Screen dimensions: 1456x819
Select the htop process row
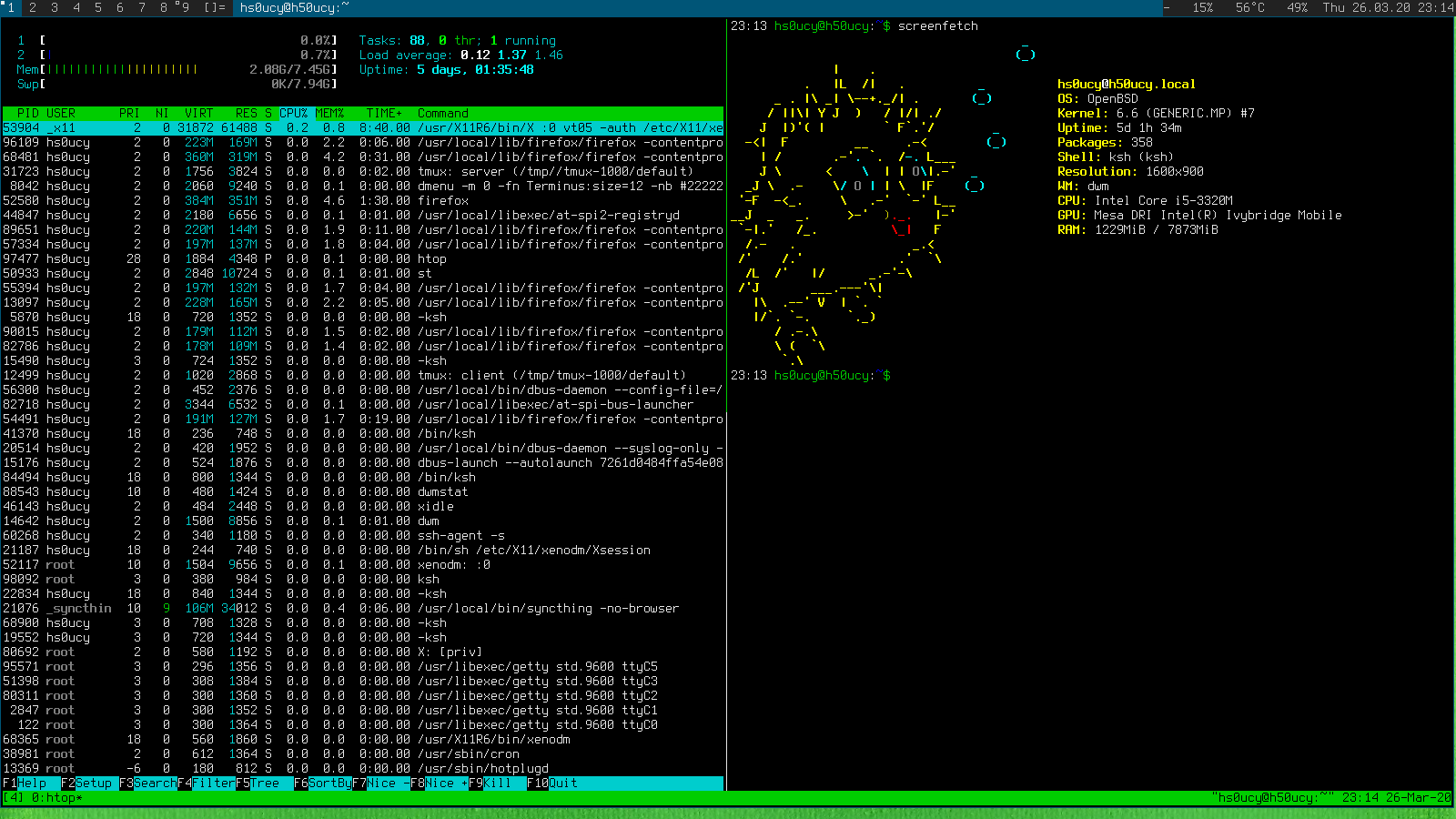pyautogui.click(x=363, y=258)
